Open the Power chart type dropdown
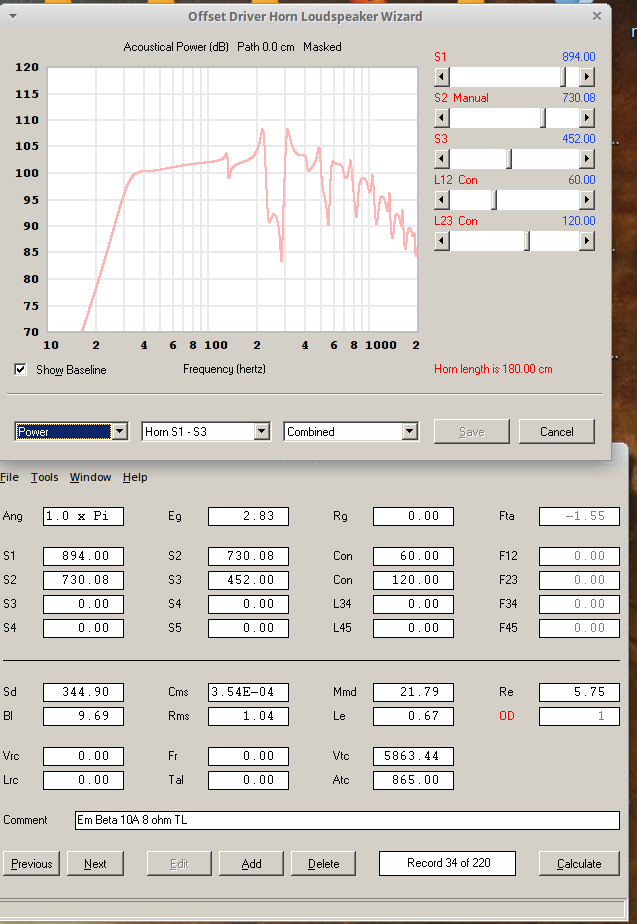637x924 pixels. 120,431
